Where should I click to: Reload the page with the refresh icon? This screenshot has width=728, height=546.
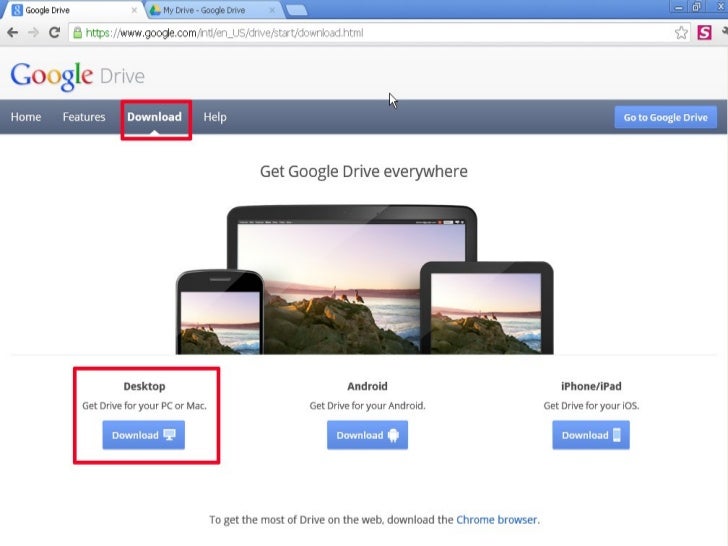(54, 32)
